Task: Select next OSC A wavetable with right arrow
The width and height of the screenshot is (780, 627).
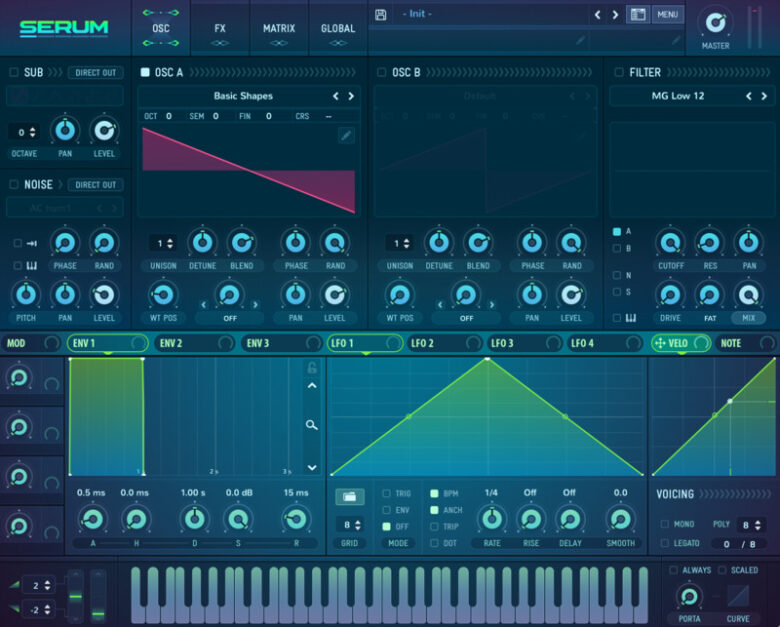Action: [351, 96]
